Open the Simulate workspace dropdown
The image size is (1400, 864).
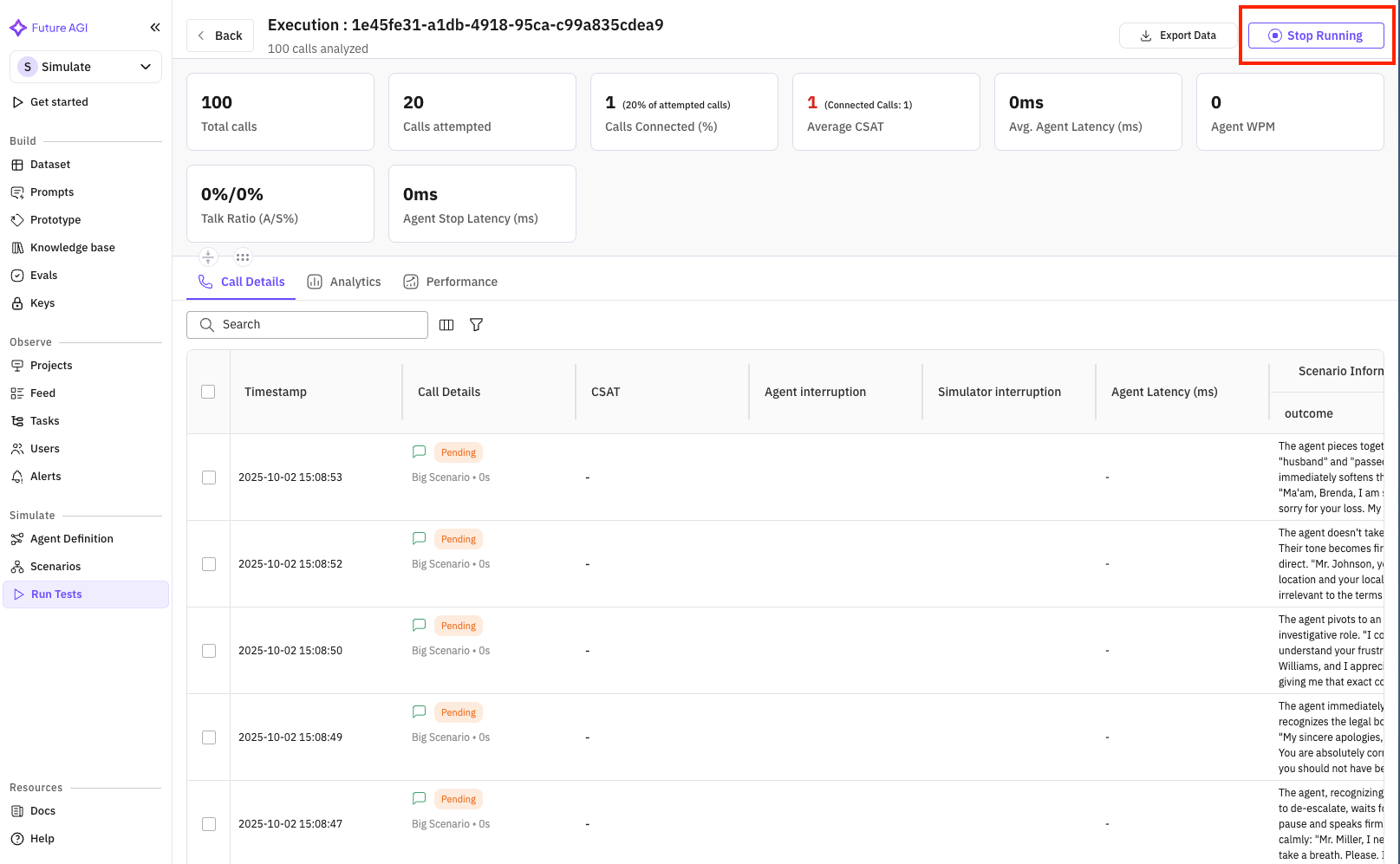pyautogui.click(x=86, y=67)
